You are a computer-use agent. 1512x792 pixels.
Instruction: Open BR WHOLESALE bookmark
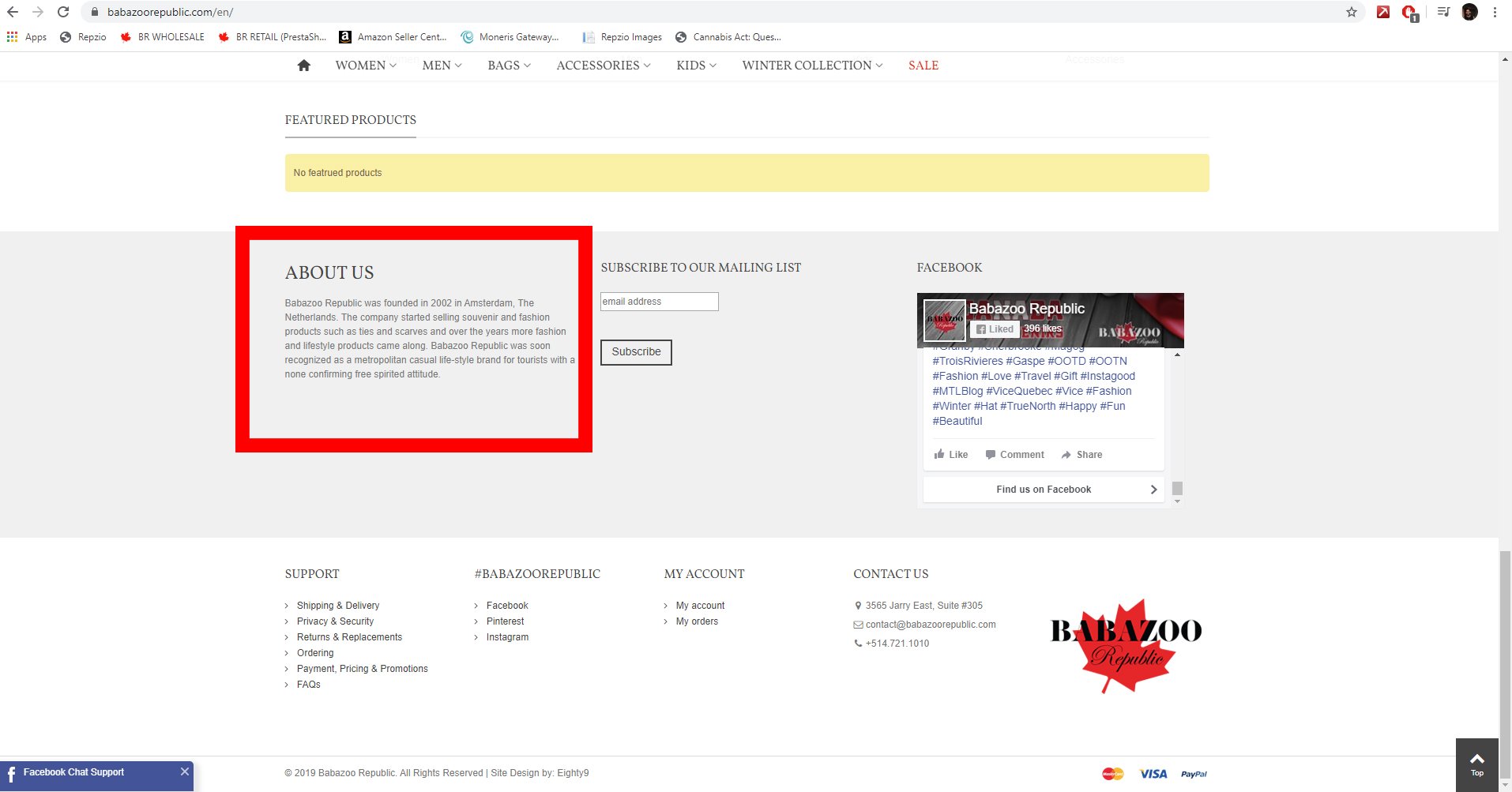[x=162, y=37]
